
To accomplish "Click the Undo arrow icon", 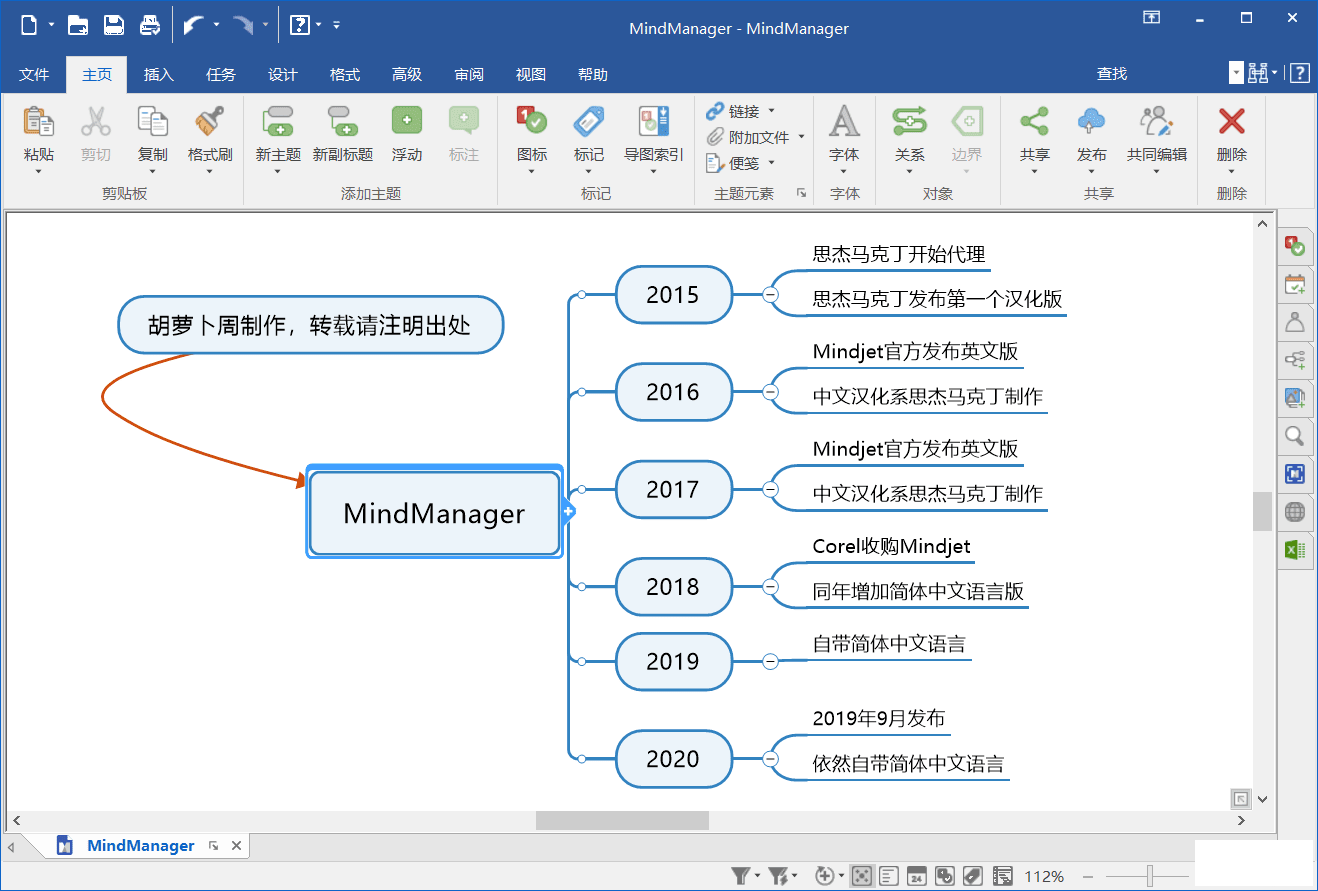I will point(194,25).
